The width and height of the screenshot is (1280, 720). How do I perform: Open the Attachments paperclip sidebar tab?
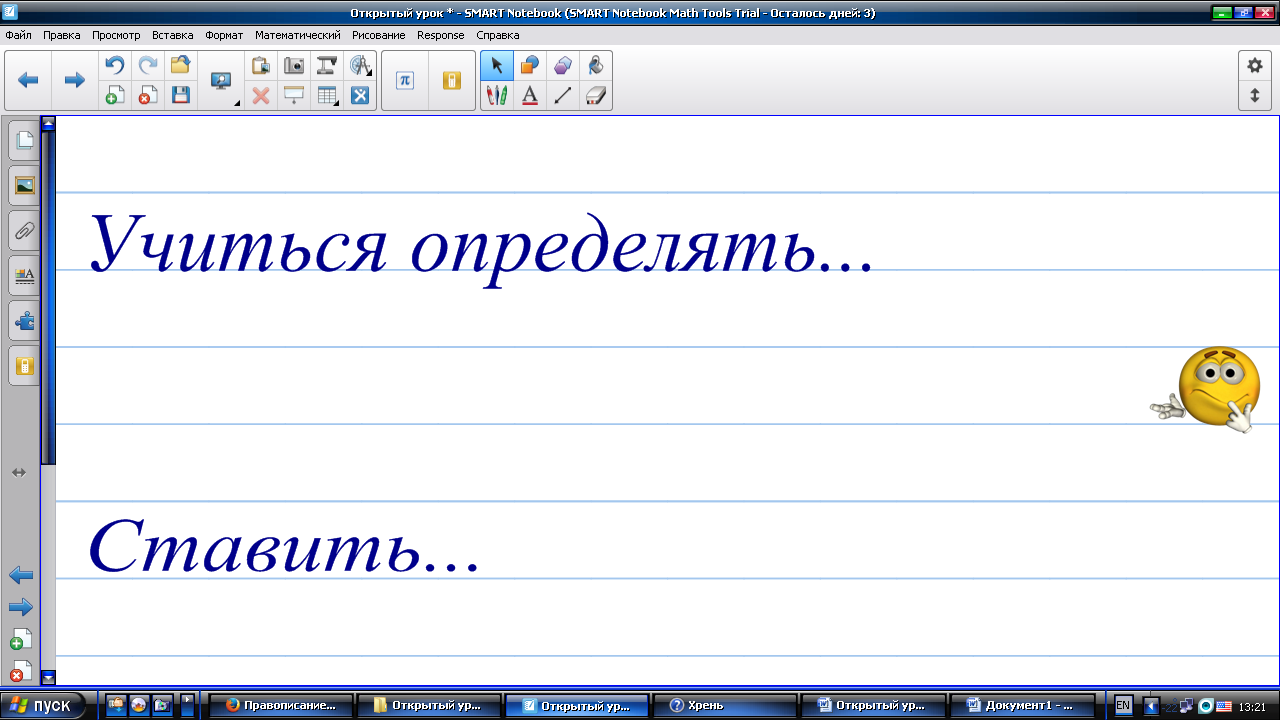tap(24, 231)
